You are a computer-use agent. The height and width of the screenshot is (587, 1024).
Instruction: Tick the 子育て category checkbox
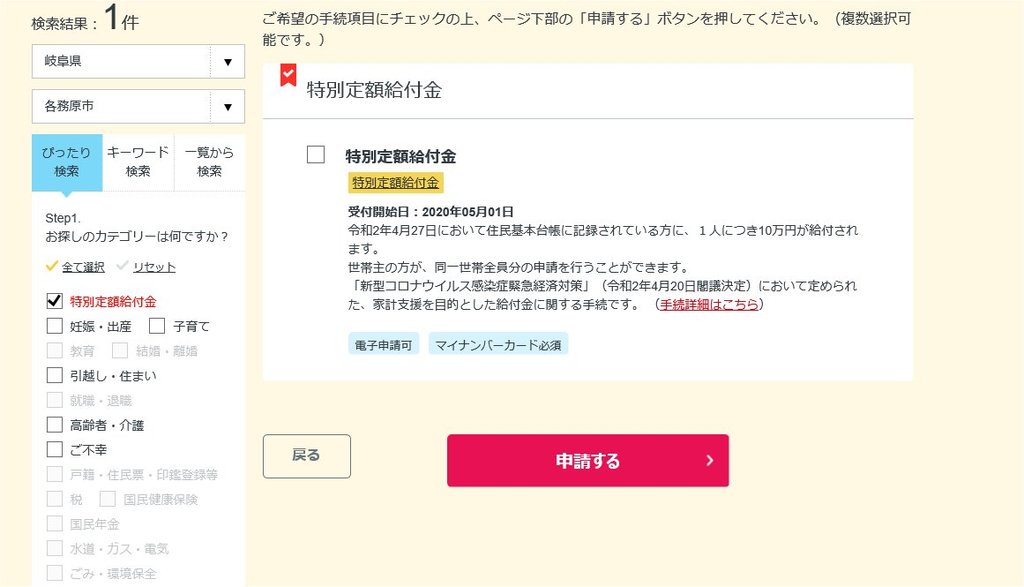coord(157,326)
